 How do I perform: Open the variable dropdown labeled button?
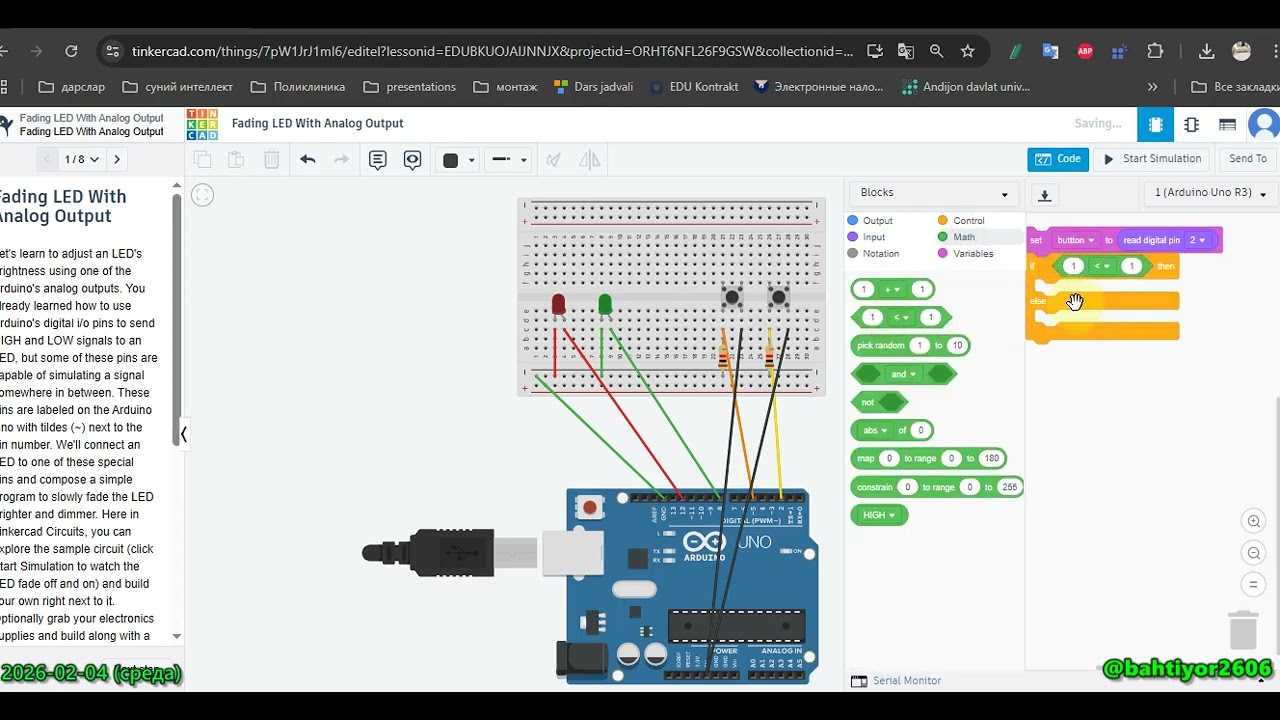[1075, 240]
